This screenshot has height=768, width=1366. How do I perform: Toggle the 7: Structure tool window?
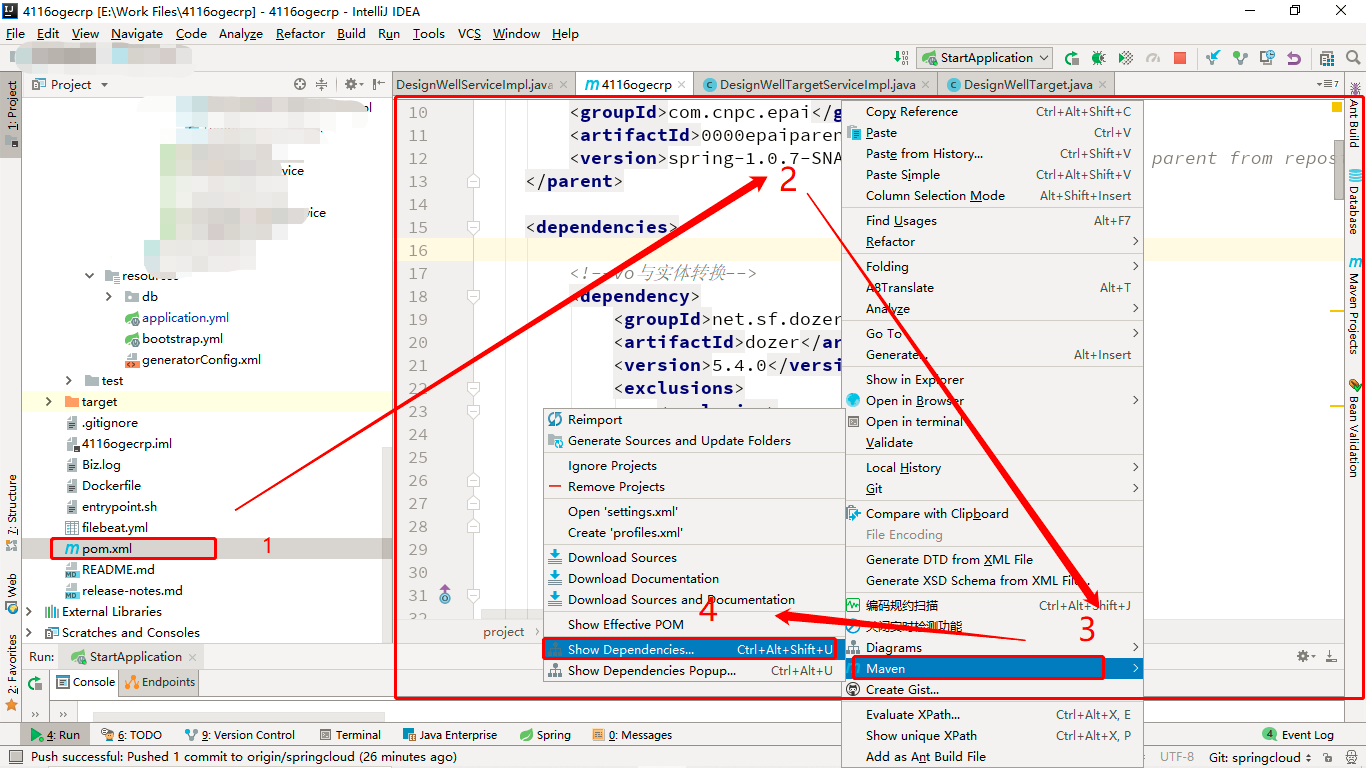tap(11, 513)
